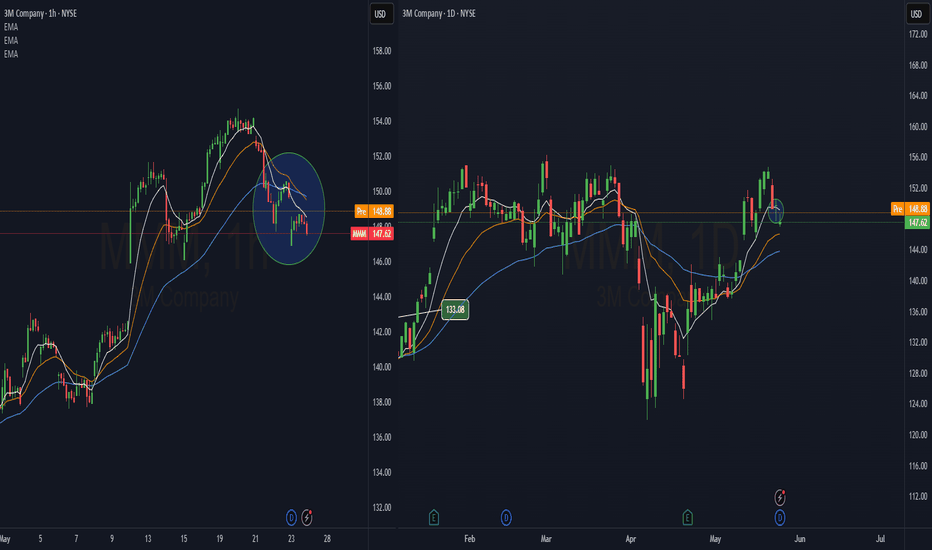Click the Jul label on the time axis
Viewport: 932px width, 550px height.
point(880,539)
